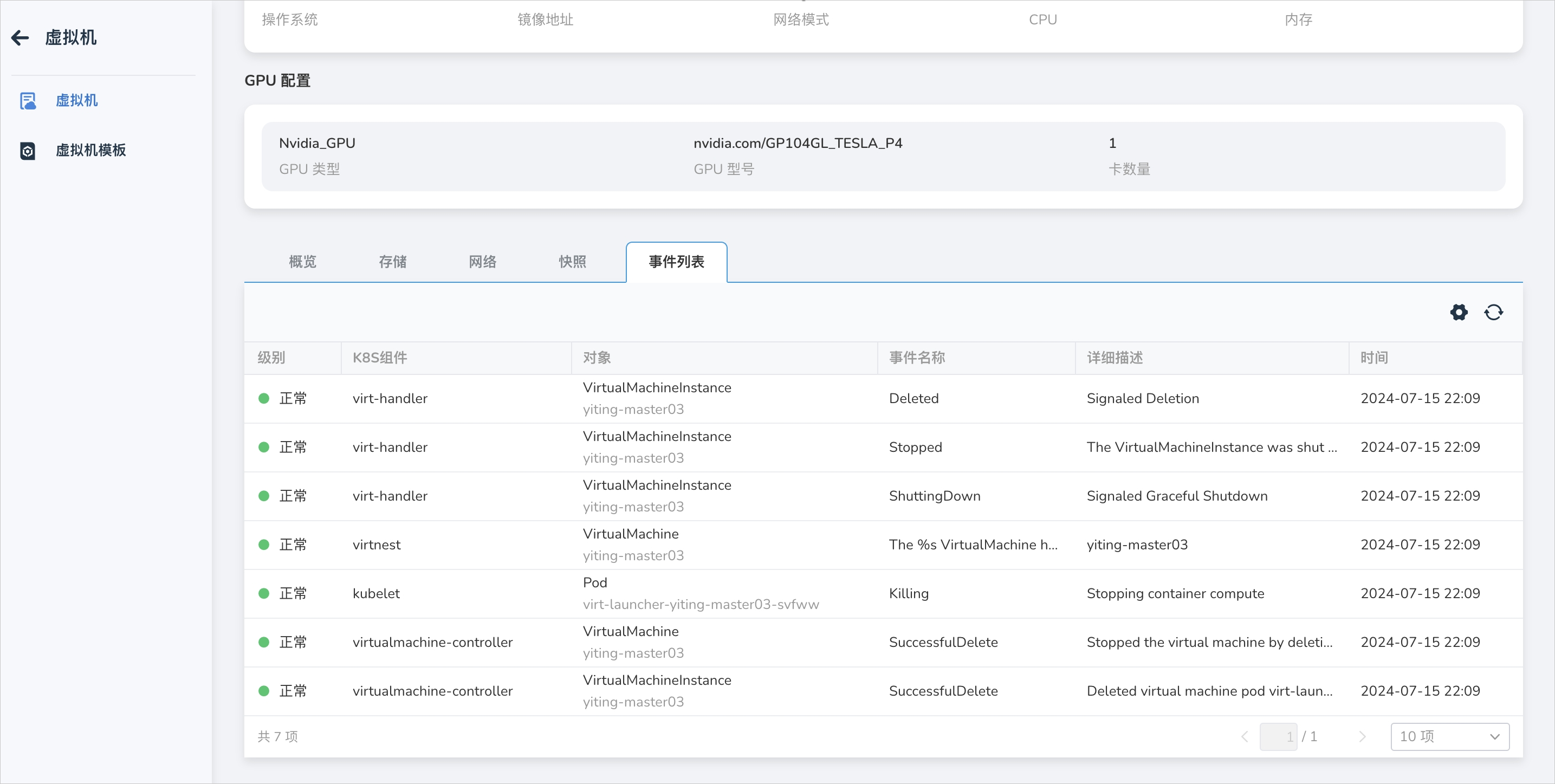Switch to the 快照 tab
The width and height of the screenshot is (1555, 784).
tap(572, 261)
